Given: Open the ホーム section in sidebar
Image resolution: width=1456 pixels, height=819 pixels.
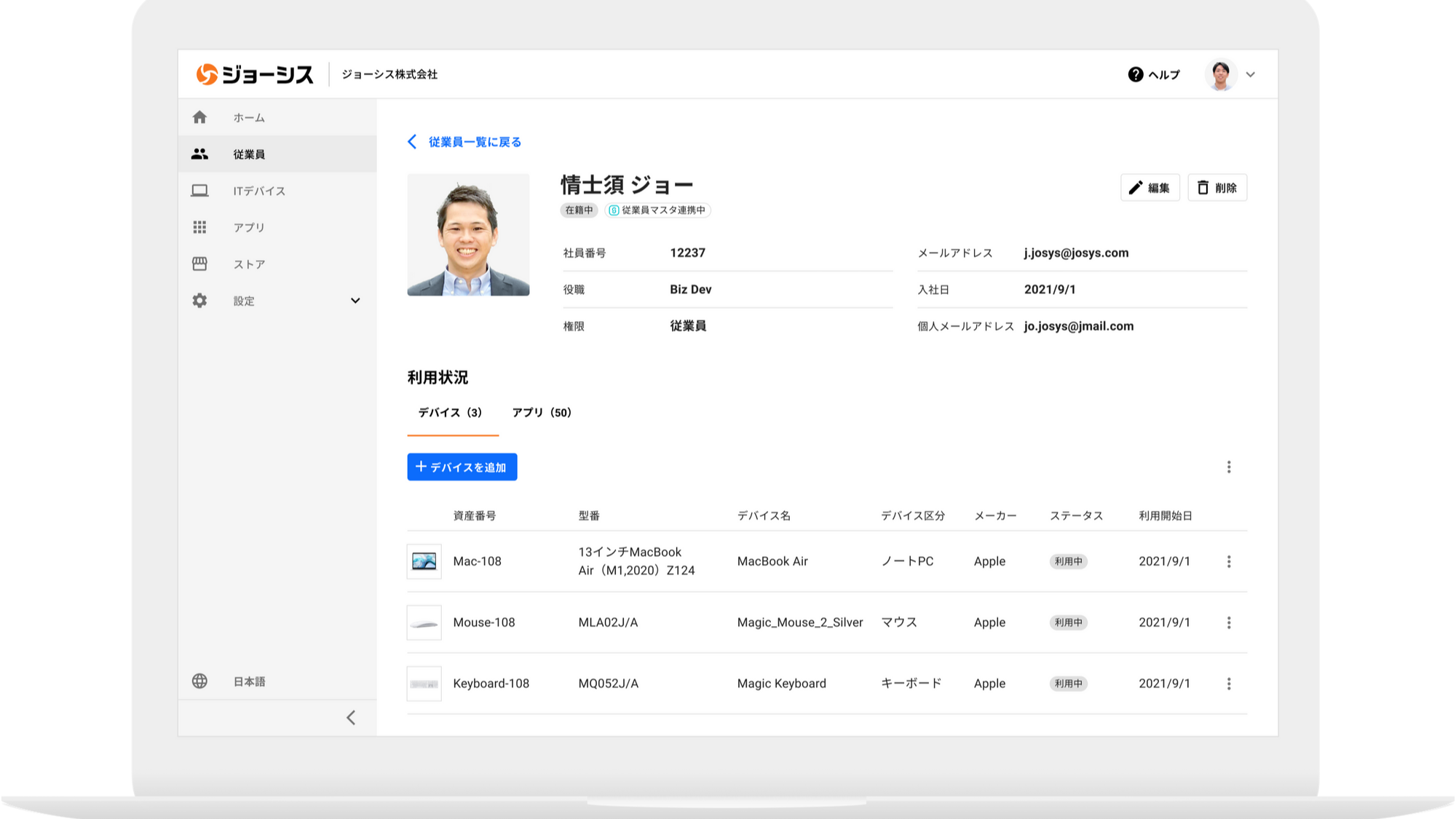Looking at the screenshot, I should click(x=248, y=117).
